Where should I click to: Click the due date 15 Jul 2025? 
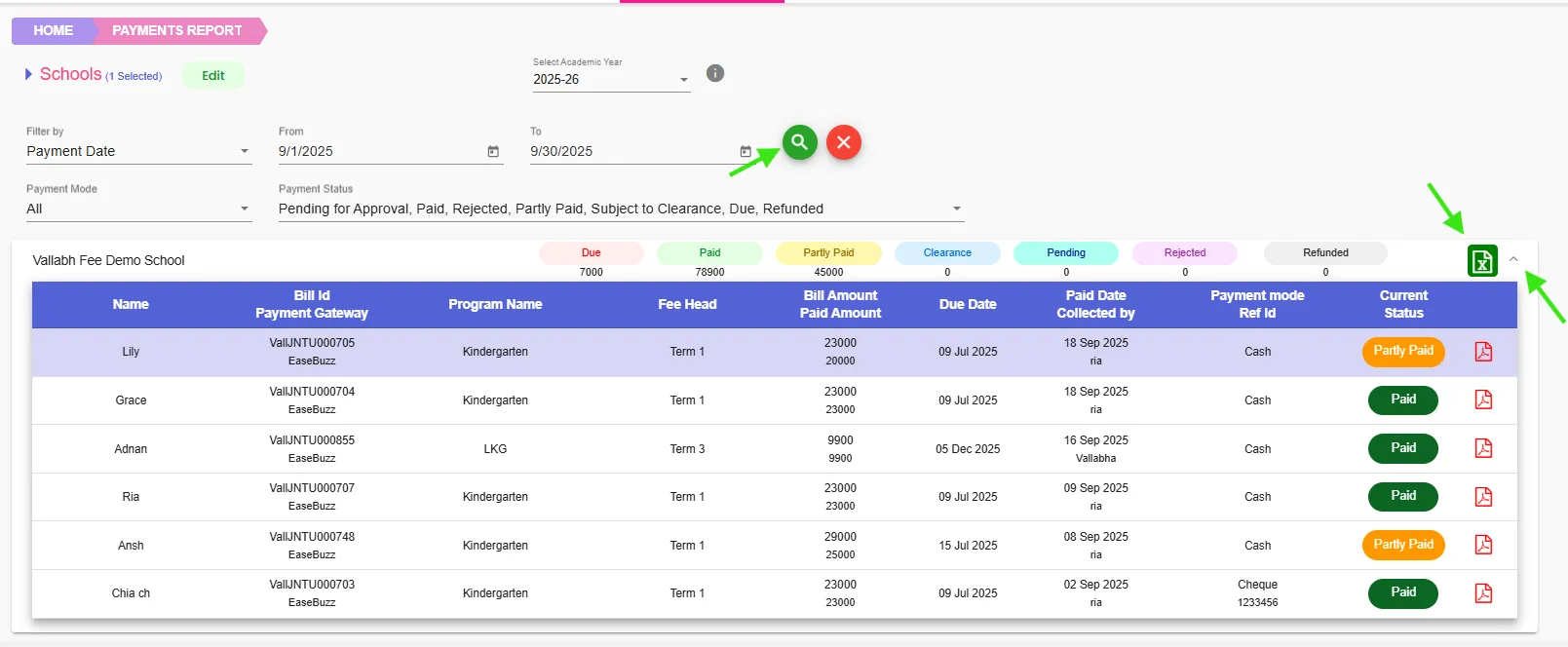click(x=968, y=546)
